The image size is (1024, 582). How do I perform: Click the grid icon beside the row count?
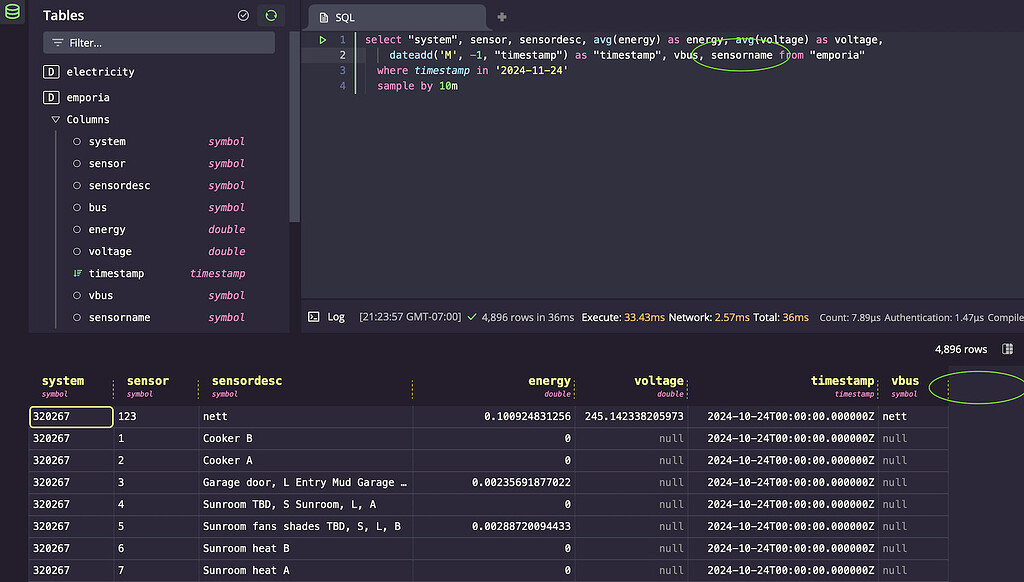pyautogui.click(x=1010, y=348)
